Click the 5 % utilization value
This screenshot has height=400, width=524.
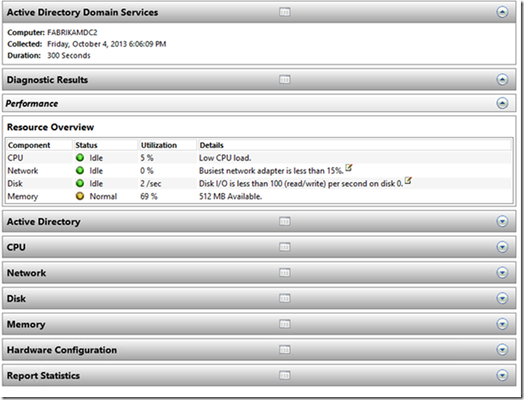[x=147, y=158]
